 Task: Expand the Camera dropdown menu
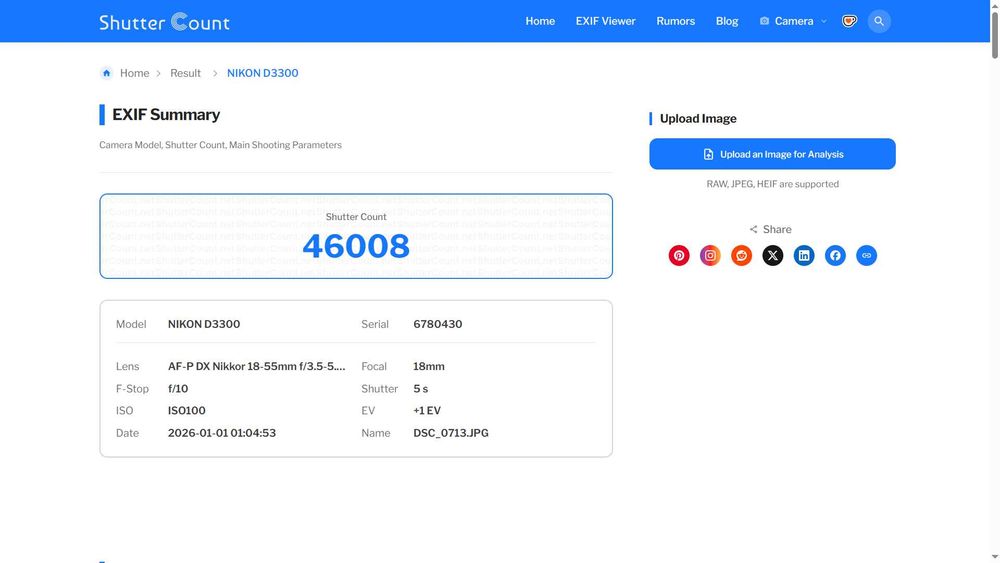coord(793,21)
